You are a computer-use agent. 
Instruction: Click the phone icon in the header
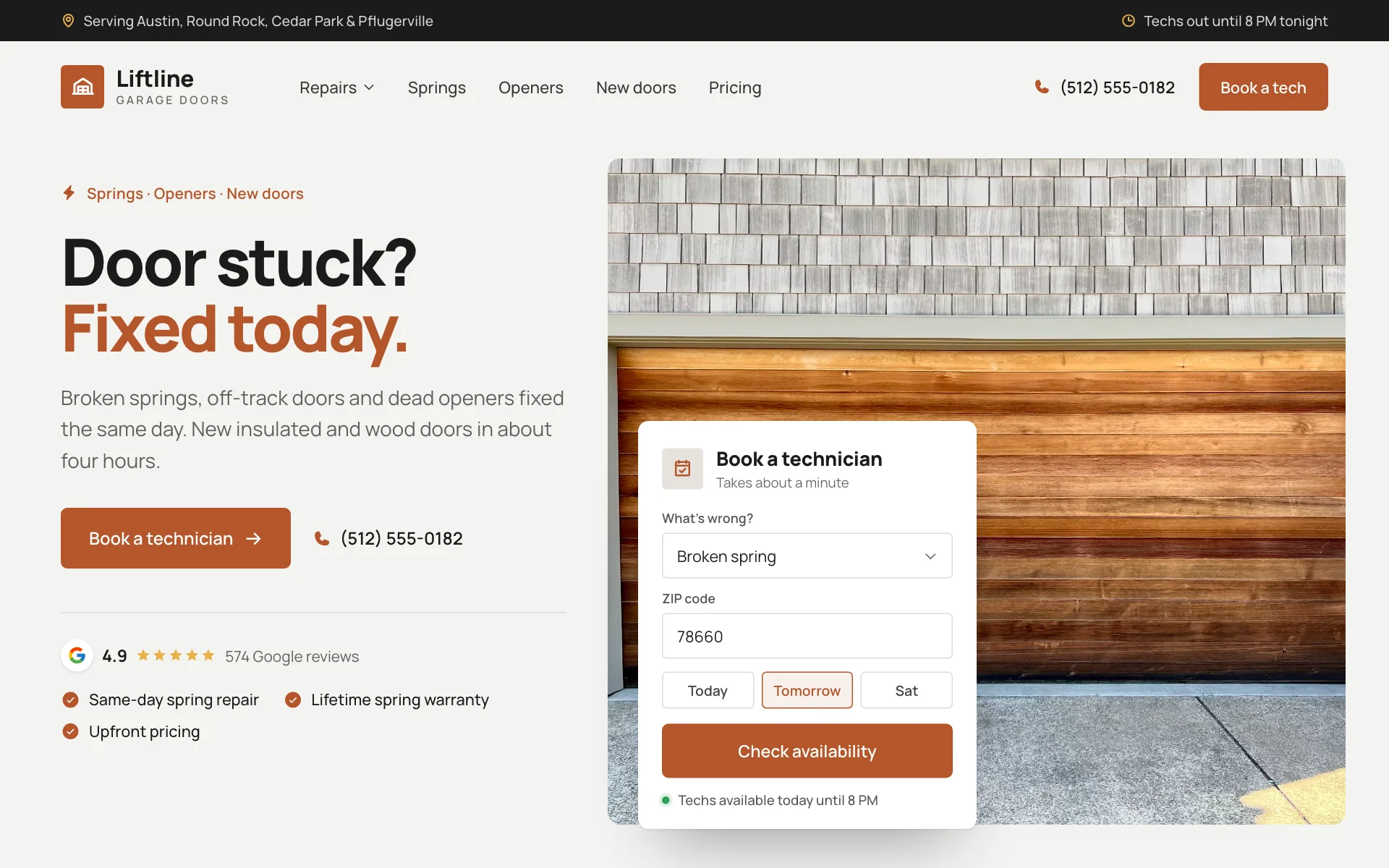pyautogui.click(x=1042, y=87)
